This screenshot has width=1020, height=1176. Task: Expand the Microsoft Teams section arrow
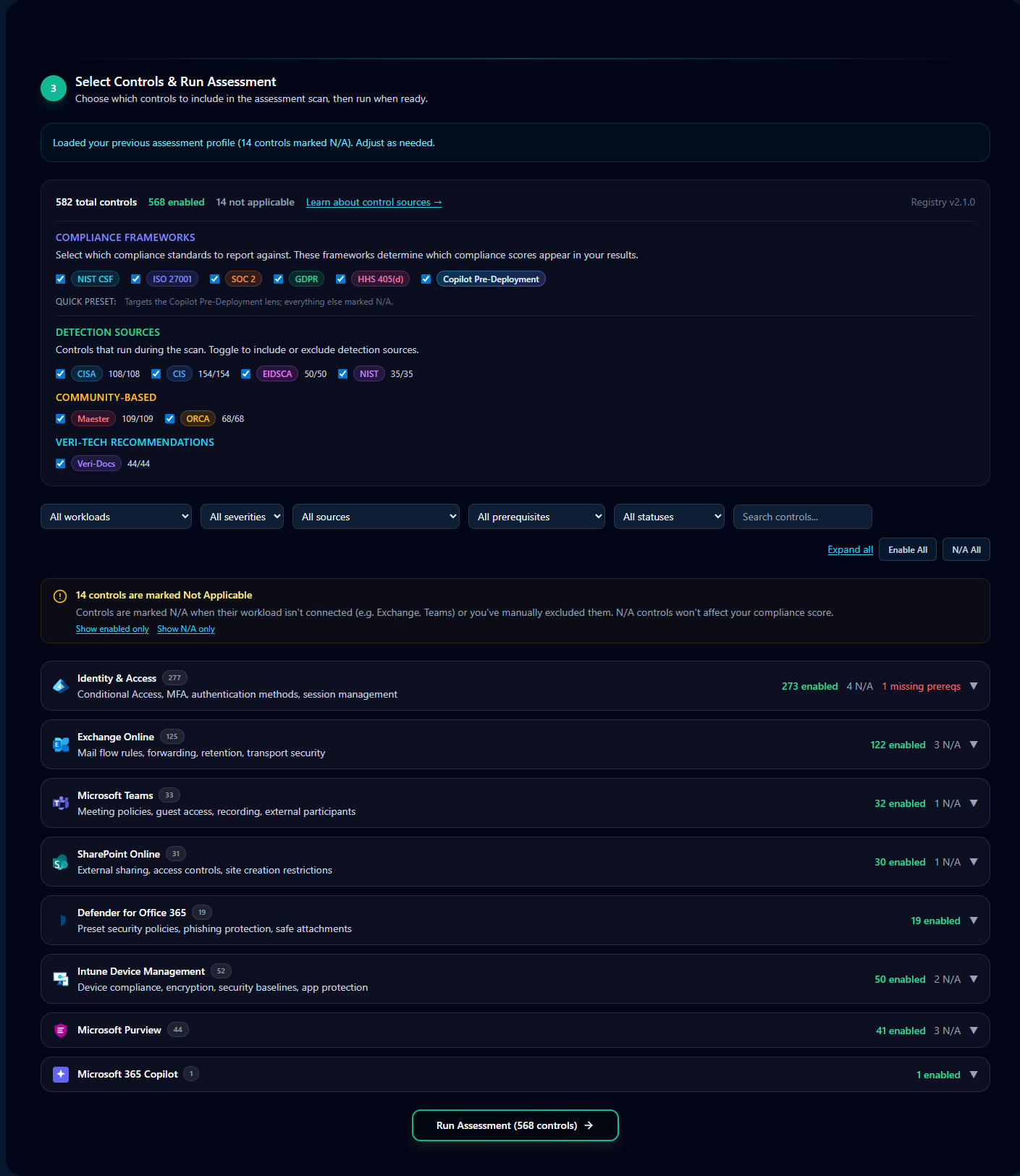[974, 803]
